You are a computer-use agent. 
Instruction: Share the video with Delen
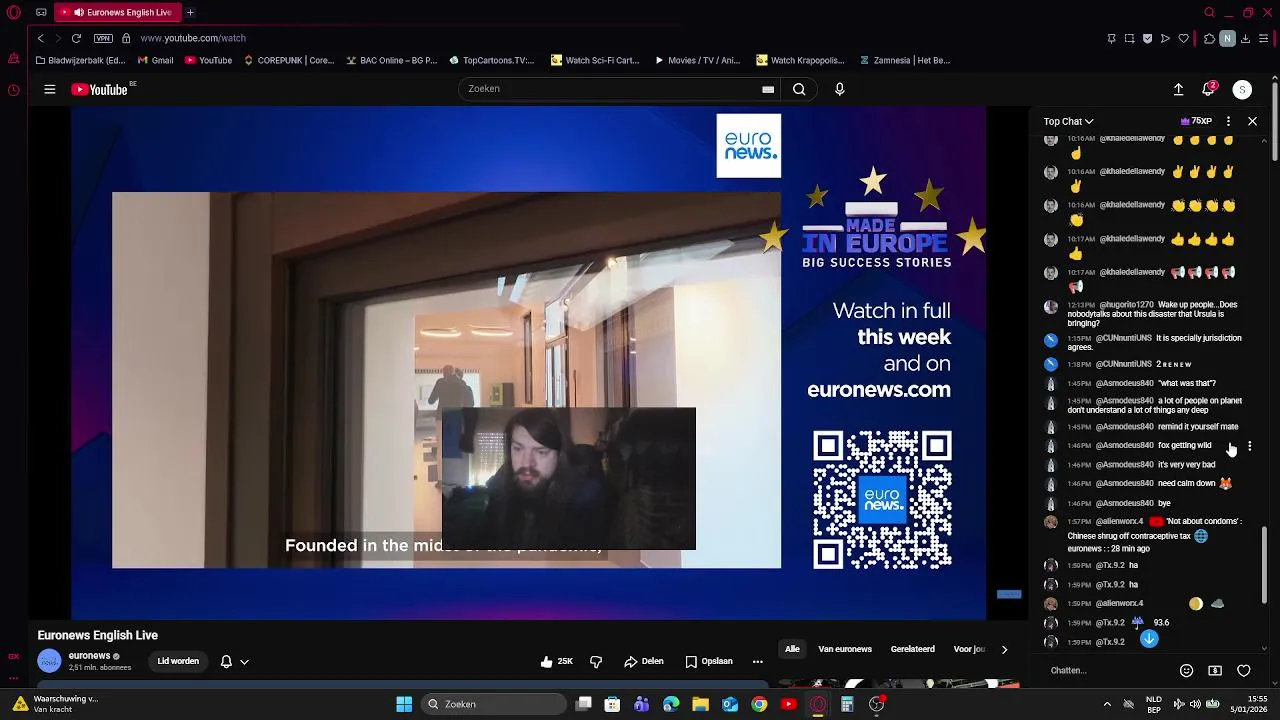(x=644, y=661)
